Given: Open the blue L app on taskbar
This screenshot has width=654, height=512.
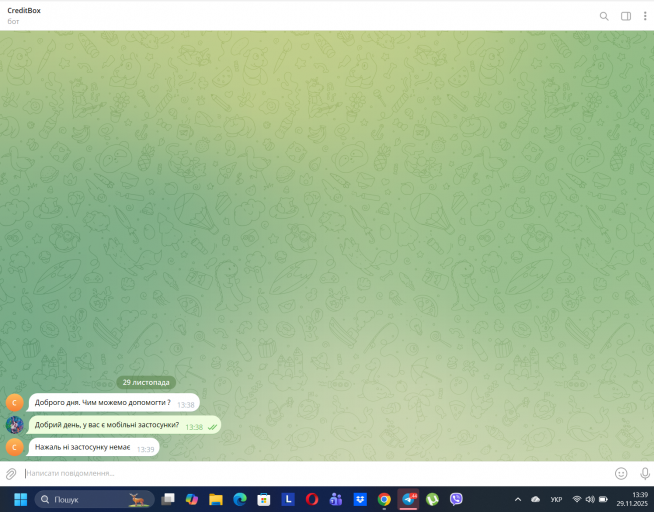Looking at the screenshot, I should coord(288,499).
